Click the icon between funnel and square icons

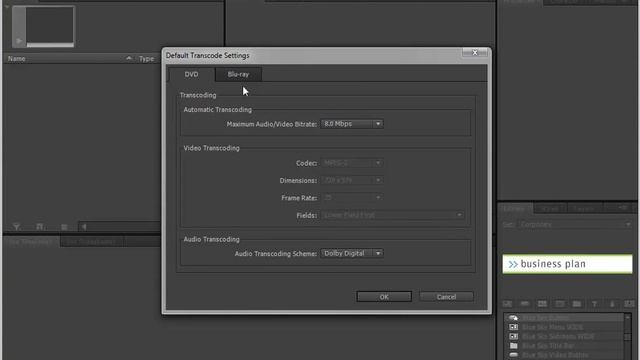coord(40,227)
